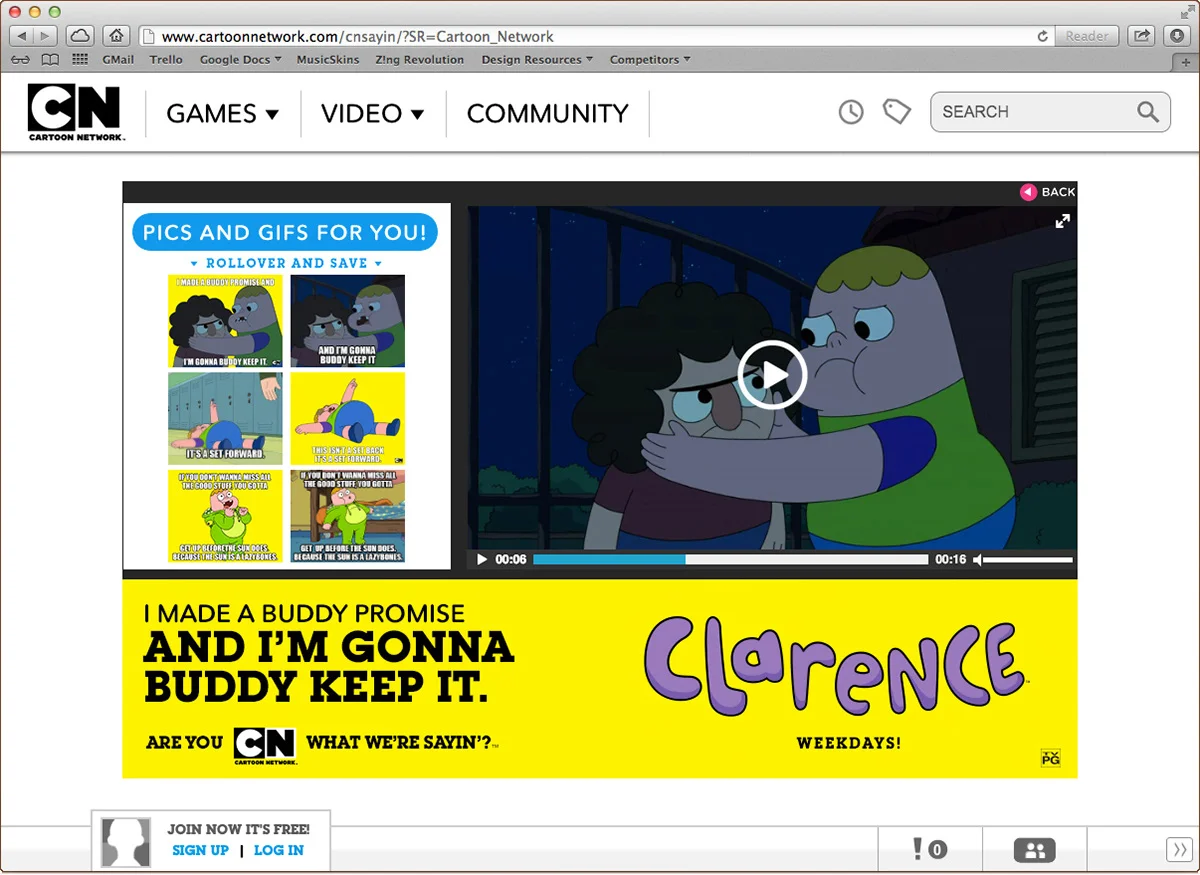1200x875 pixels.
Task: Select 'I made a buddy promise' thumbnail
Action: point(225,321)
